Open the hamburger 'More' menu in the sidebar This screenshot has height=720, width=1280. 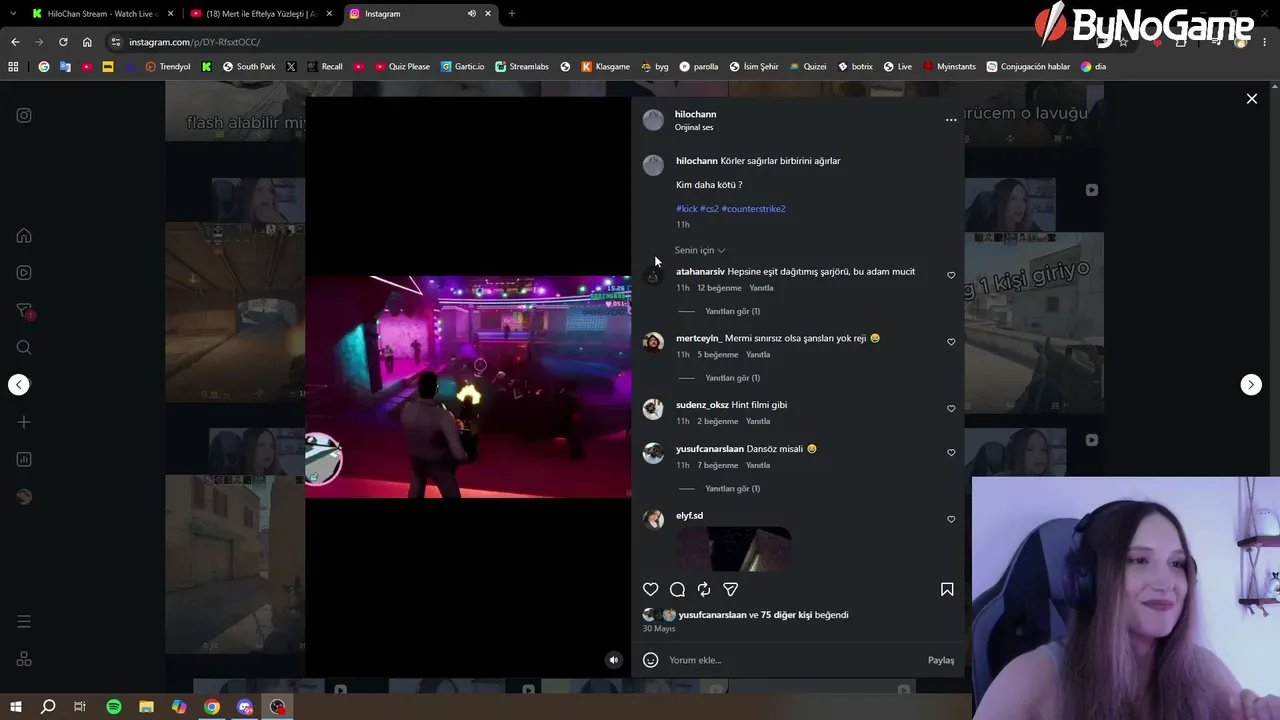click(24, 622)
